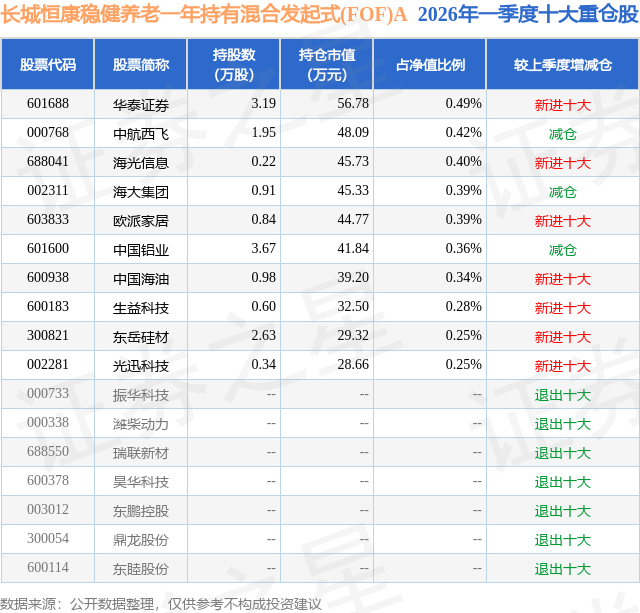Image resolution: width=640 pixels, height=613 pixels.
Task: Select stock name 中国海油
Action: click(141, 279)
